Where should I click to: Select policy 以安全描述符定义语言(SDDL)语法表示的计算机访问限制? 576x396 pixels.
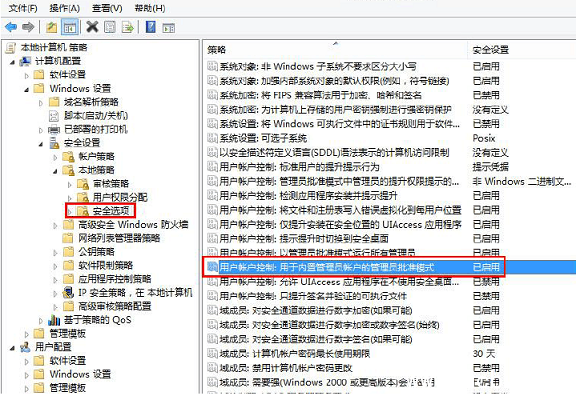334,152
